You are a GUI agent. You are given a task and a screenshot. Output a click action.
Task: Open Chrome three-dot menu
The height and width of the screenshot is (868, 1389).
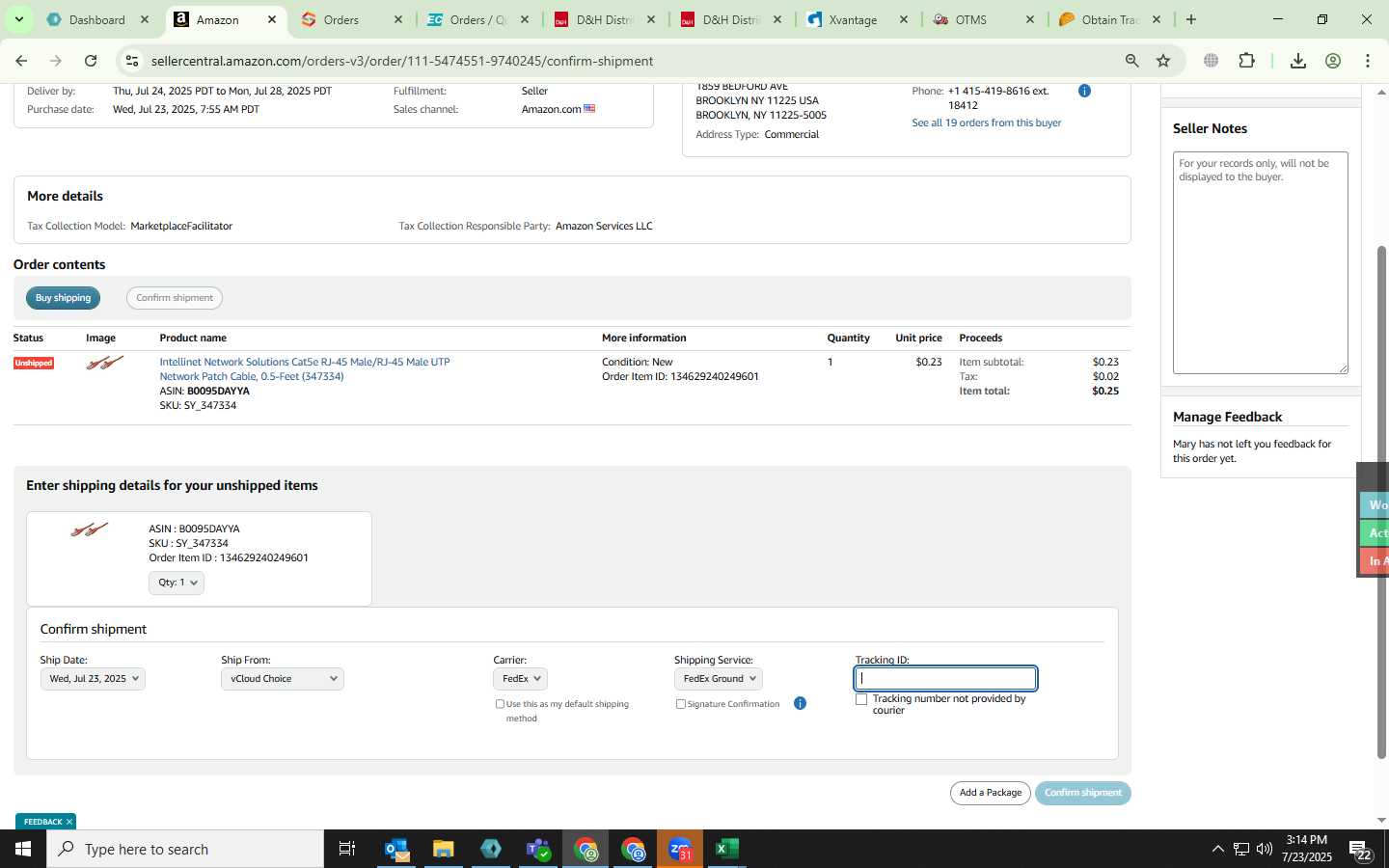click(1368, 61)
